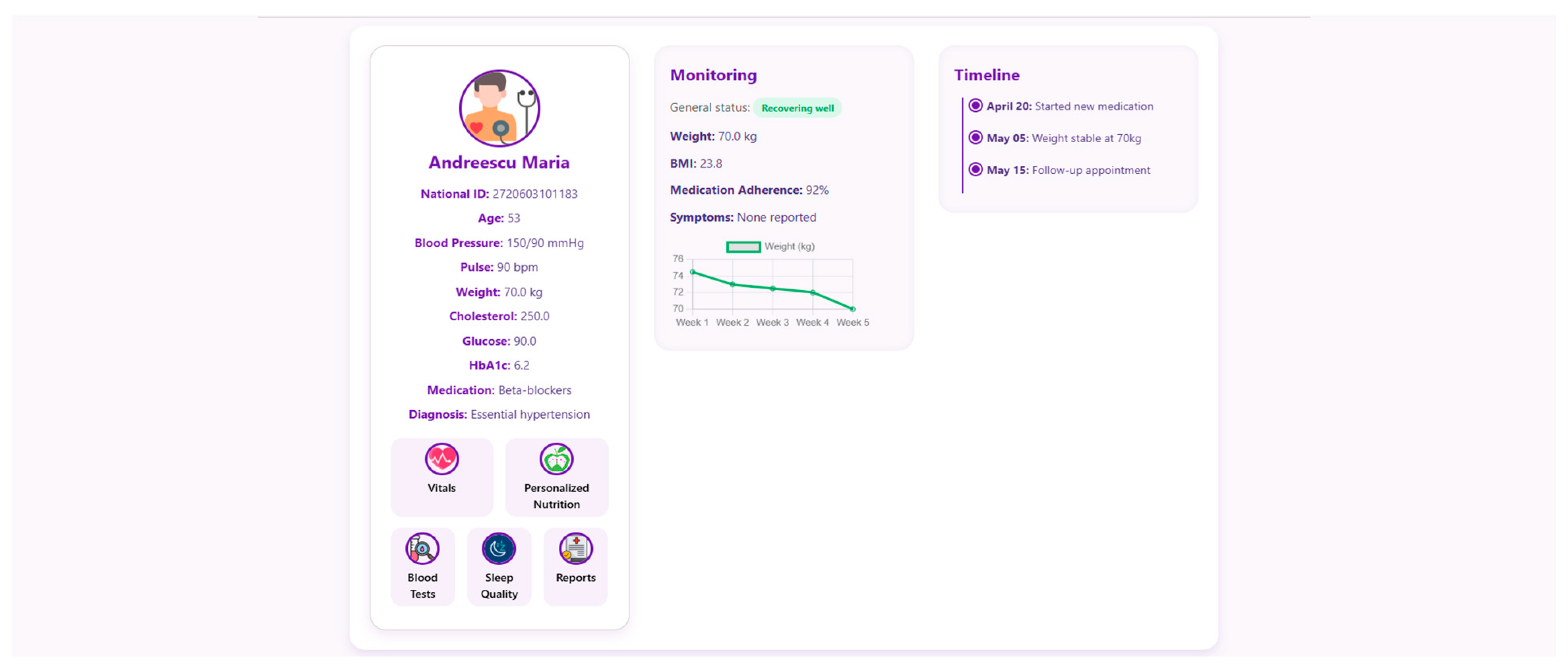Click Week 3 data point on chart
The image size is (1568, 672).
pos(772,289)
